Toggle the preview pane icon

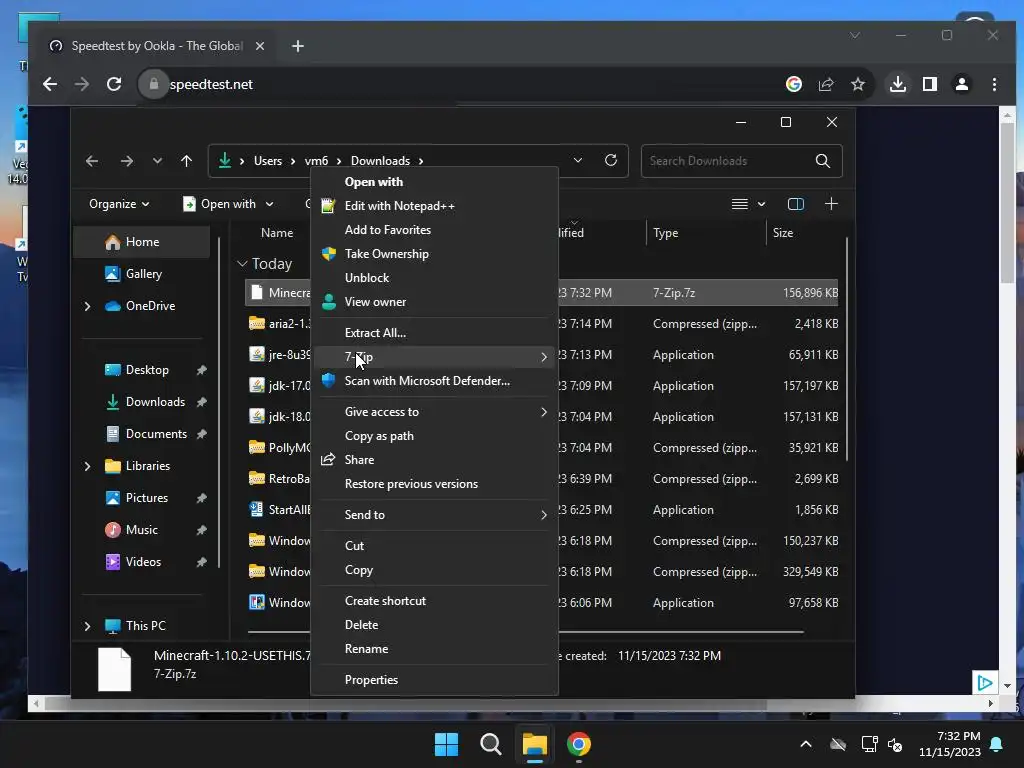(795, 204)
